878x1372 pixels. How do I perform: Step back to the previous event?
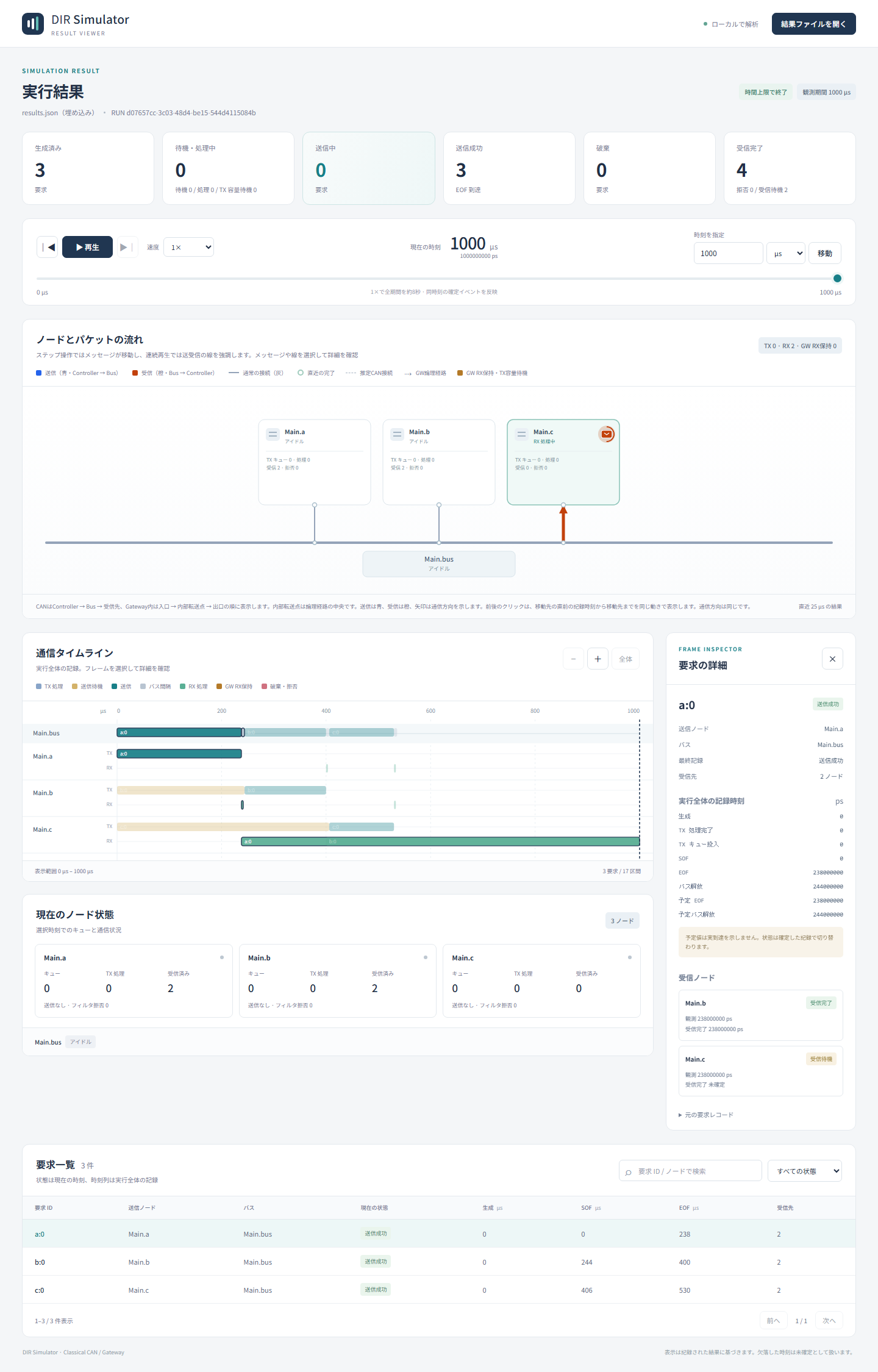coord(48,247)
